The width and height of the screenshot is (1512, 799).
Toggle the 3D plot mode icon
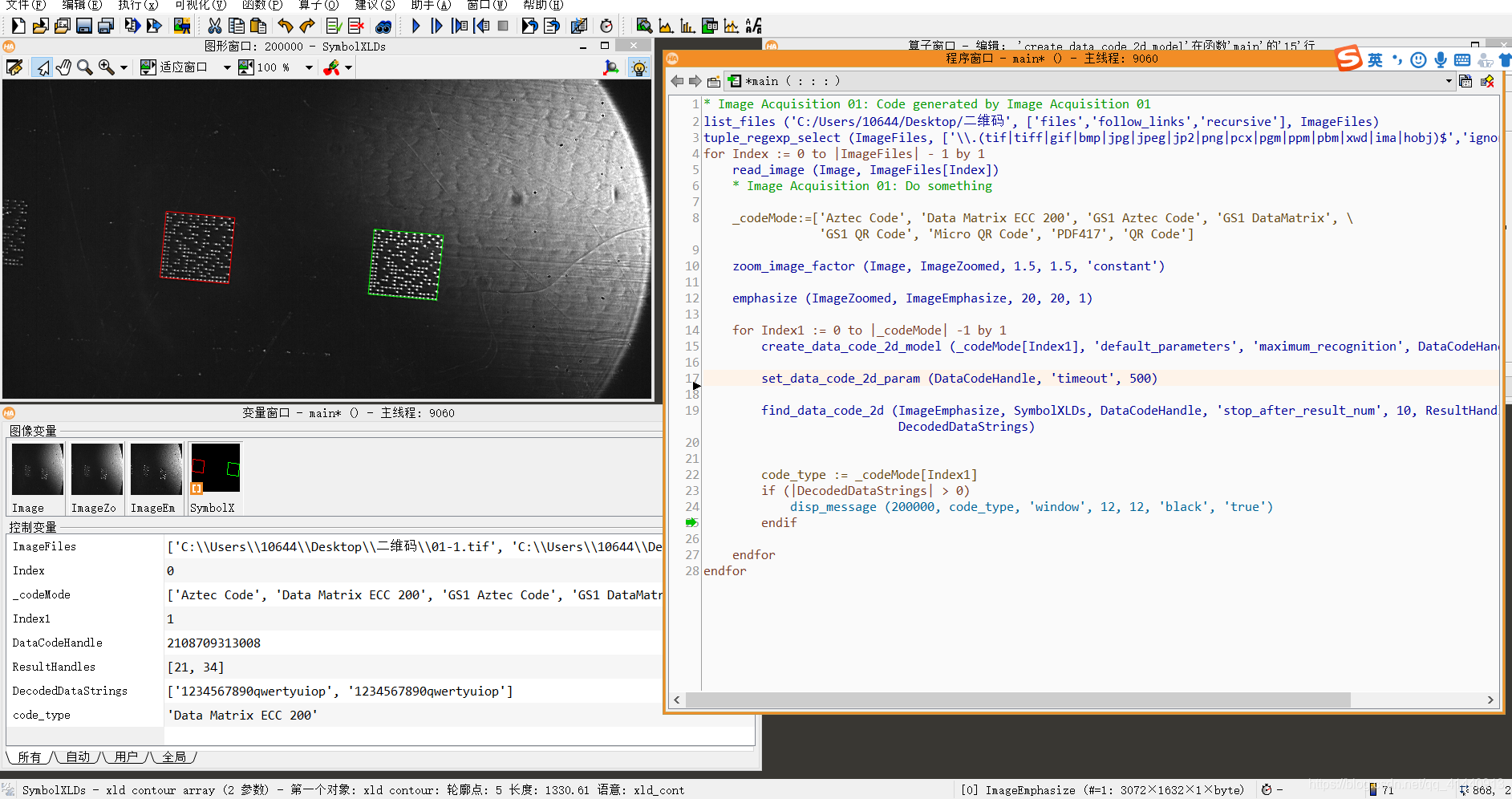coord(611,67)
